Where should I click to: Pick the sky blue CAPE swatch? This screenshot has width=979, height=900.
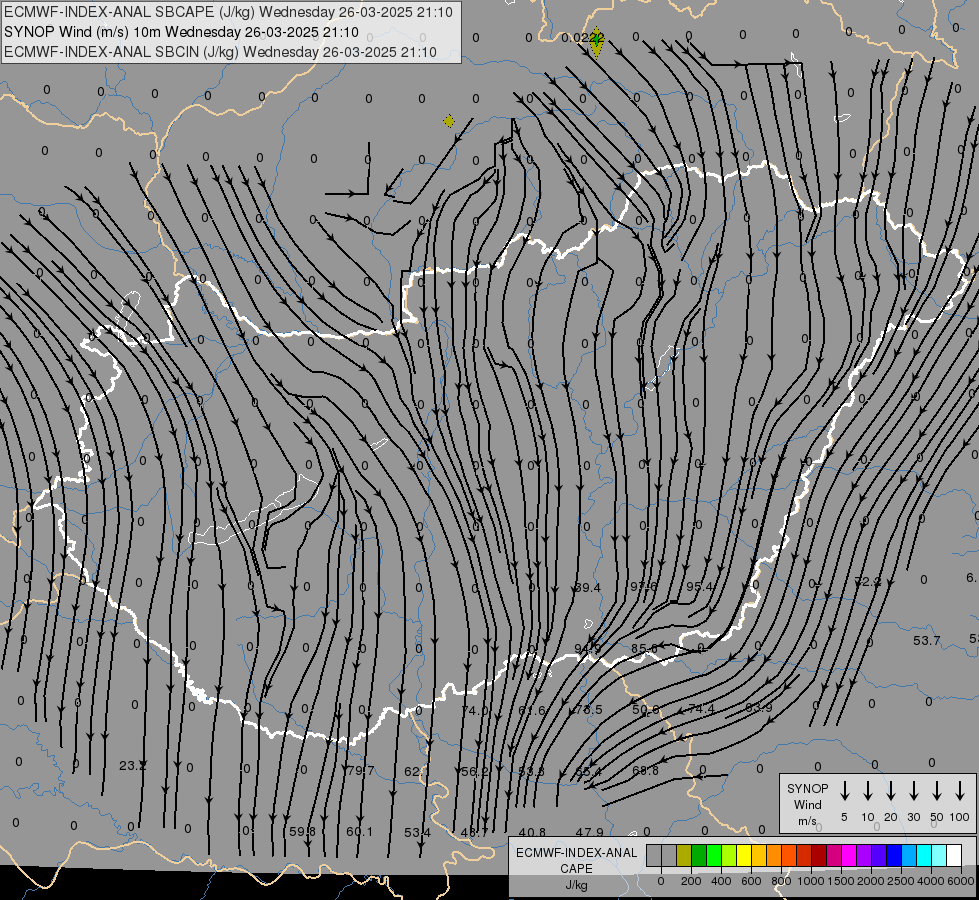(909, 856)
